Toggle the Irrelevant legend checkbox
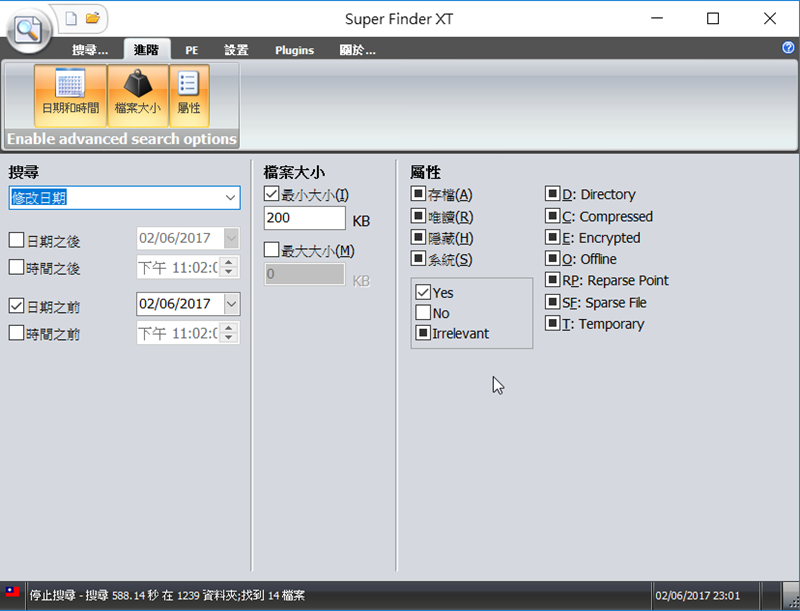The image size is (800, 611). point(423,333)
